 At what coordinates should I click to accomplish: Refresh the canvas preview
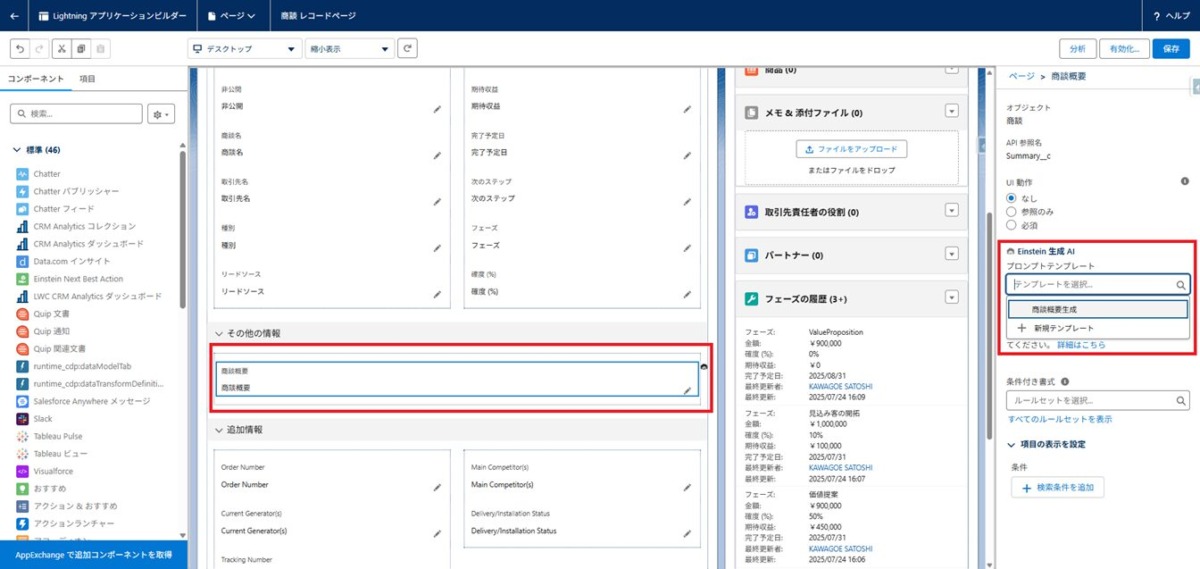point(407,48)
